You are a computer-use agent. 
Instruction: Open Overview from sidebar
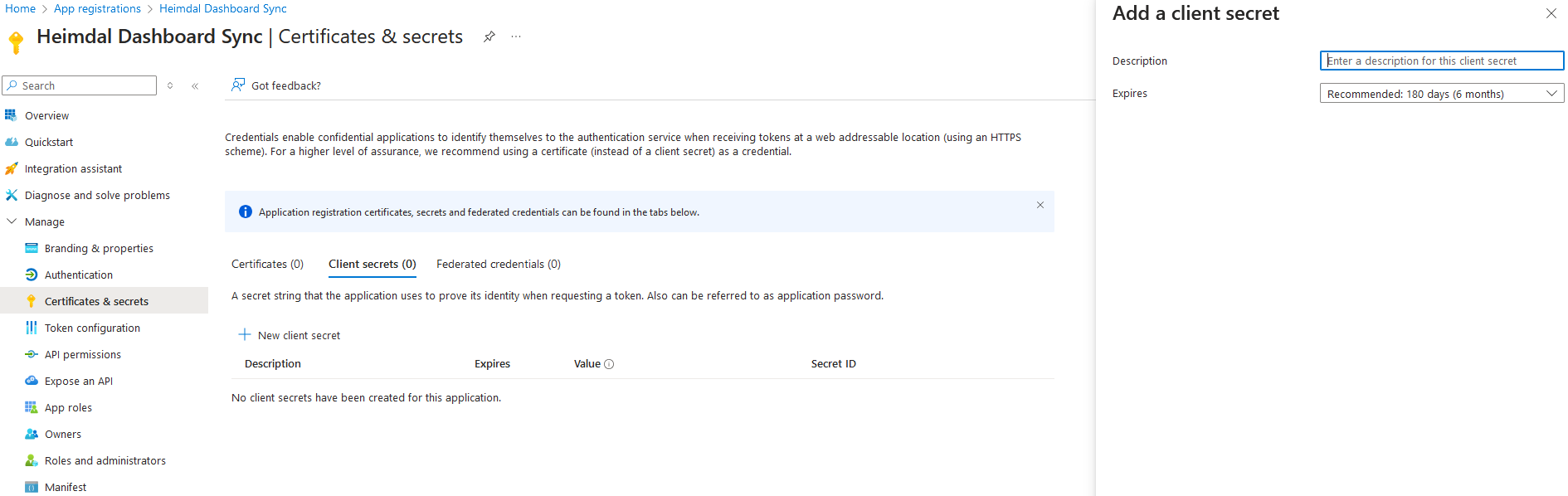(x=46, y=115)
